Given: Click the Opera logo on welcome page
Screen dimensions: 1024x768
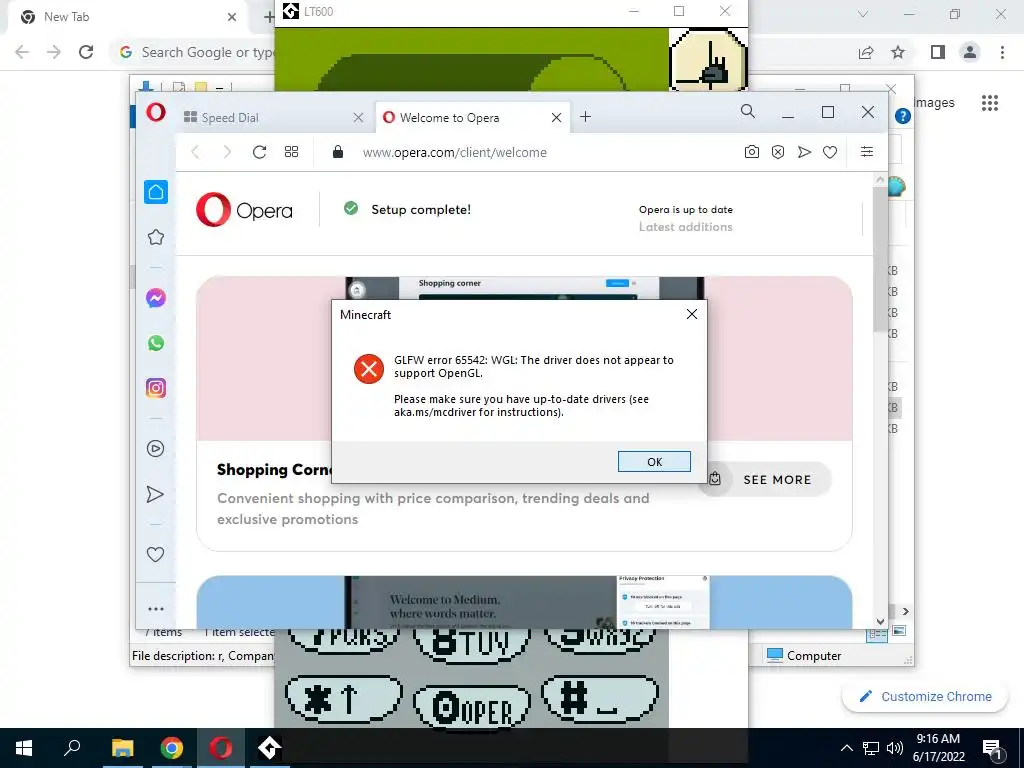Looking at the screenshot, I should point(244,210).
